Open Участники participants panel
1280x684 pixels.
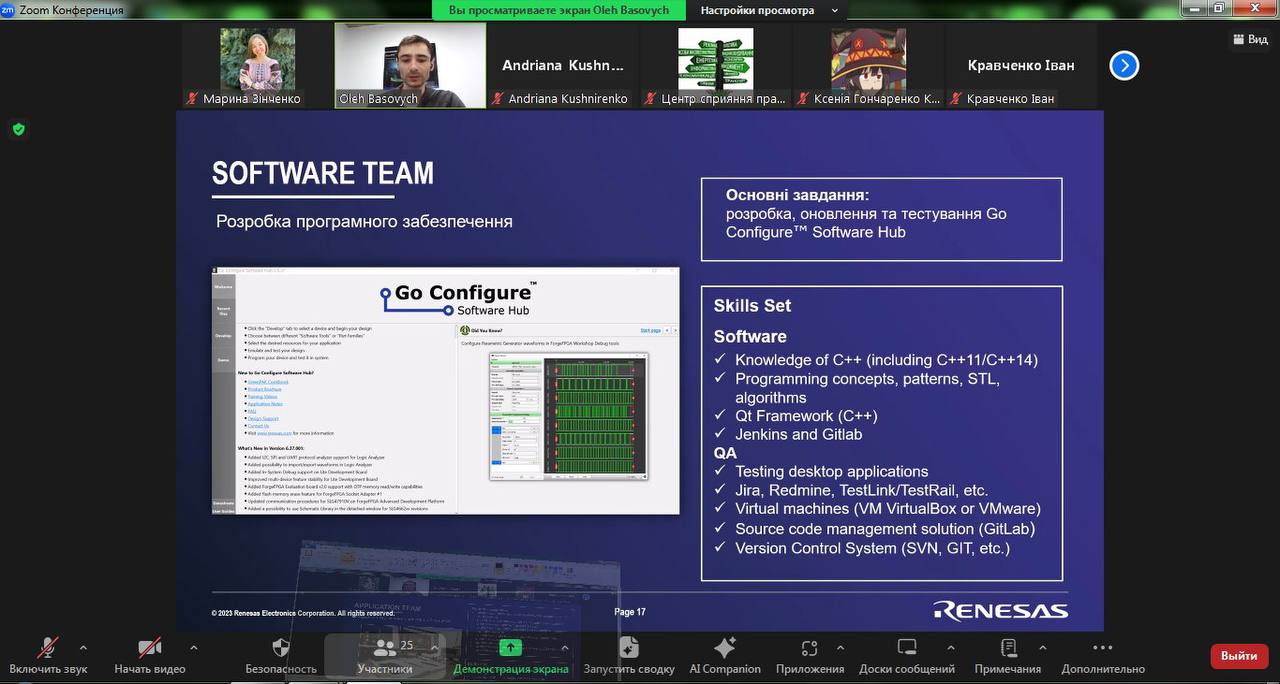pos(385,648)
